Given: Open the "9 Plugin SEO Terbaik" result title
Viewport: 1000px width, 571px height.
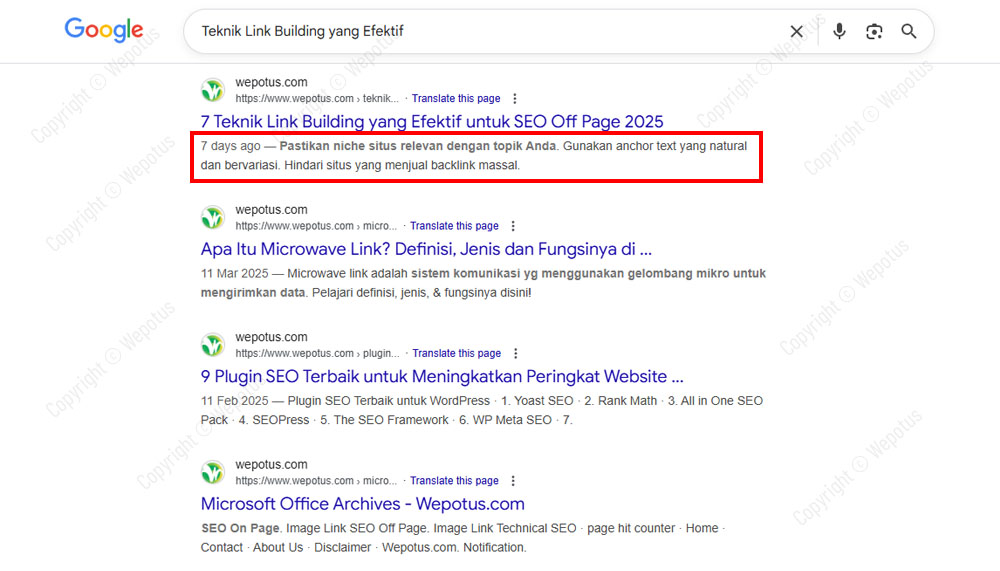Looking at the screenshot, I should (x=442, y=377).
